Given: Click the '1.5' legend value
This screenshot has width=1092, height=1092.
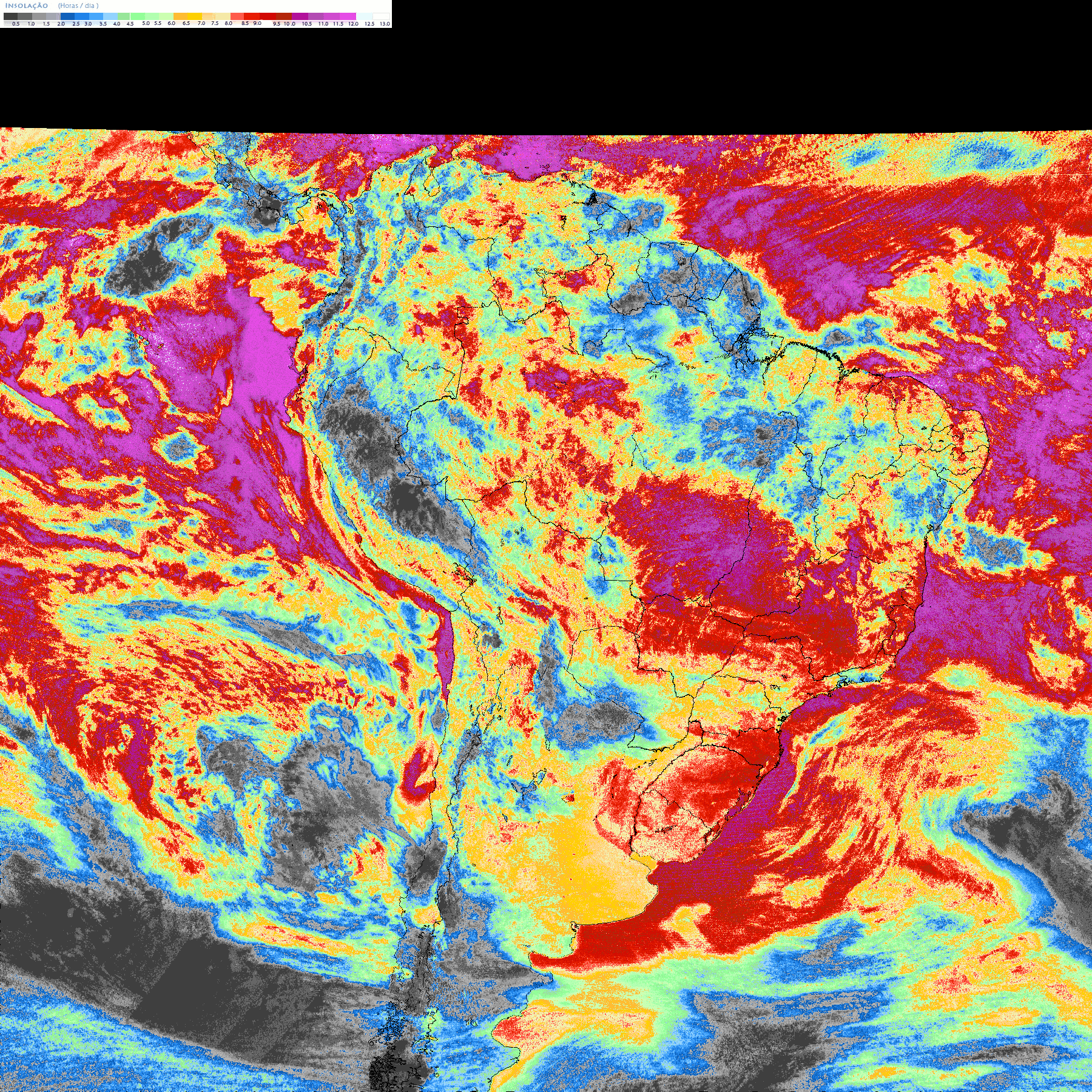Looking at the screenshot, I should (46, 24).
